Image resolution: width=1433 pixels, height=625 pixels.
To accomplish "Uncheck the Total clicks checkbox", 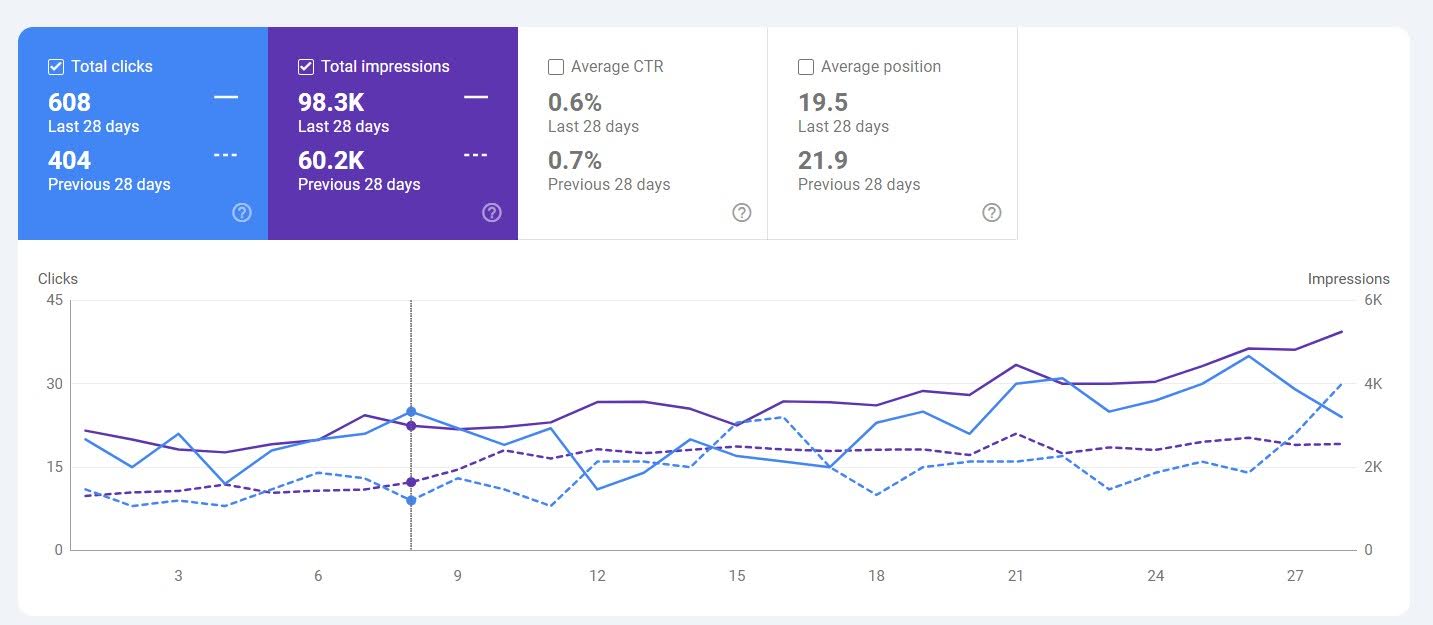I will click(x=56, y=67).
